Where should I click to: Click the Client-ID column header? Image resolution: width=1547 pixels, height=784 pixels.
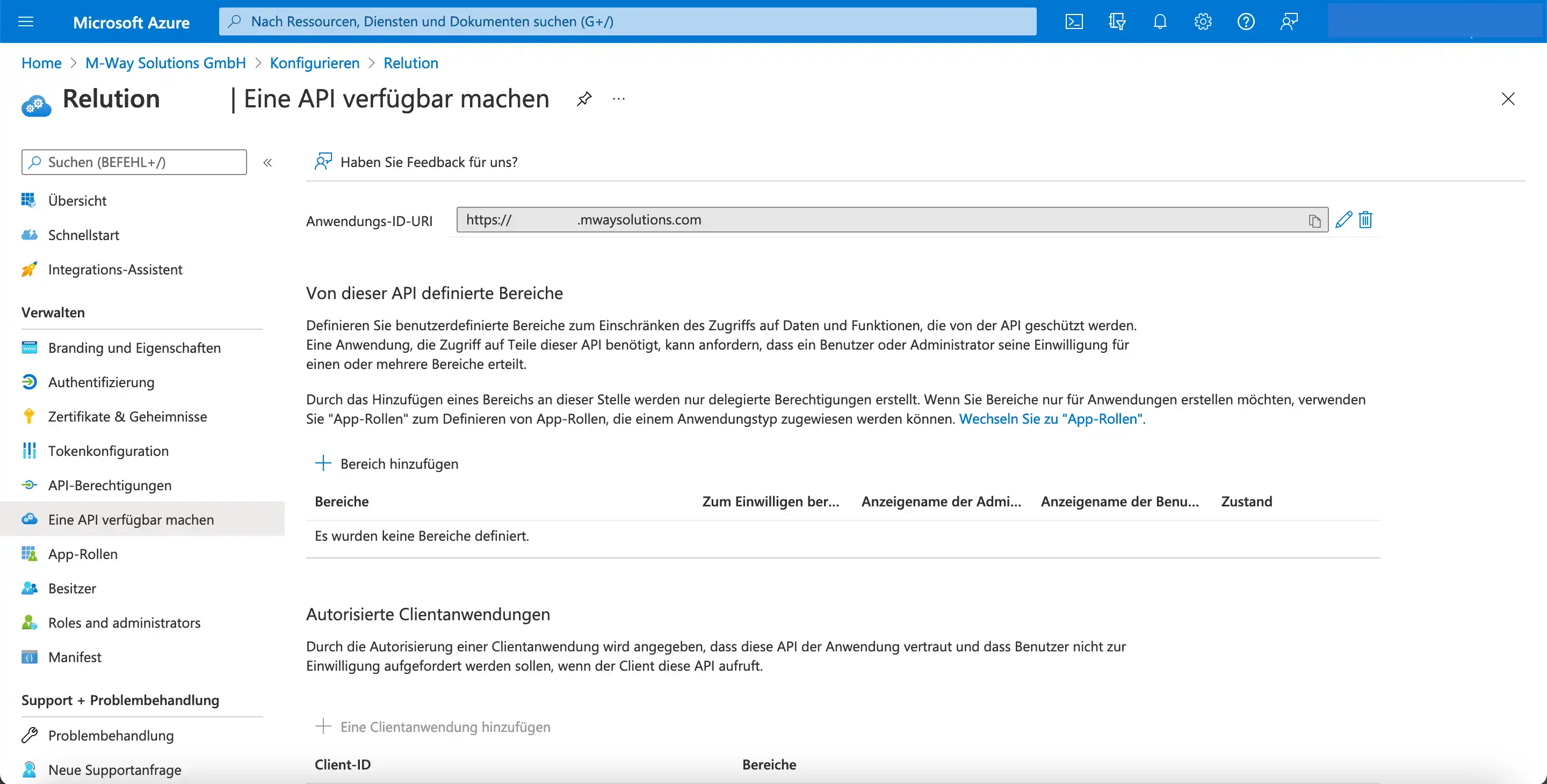click(x=342, y=765)
